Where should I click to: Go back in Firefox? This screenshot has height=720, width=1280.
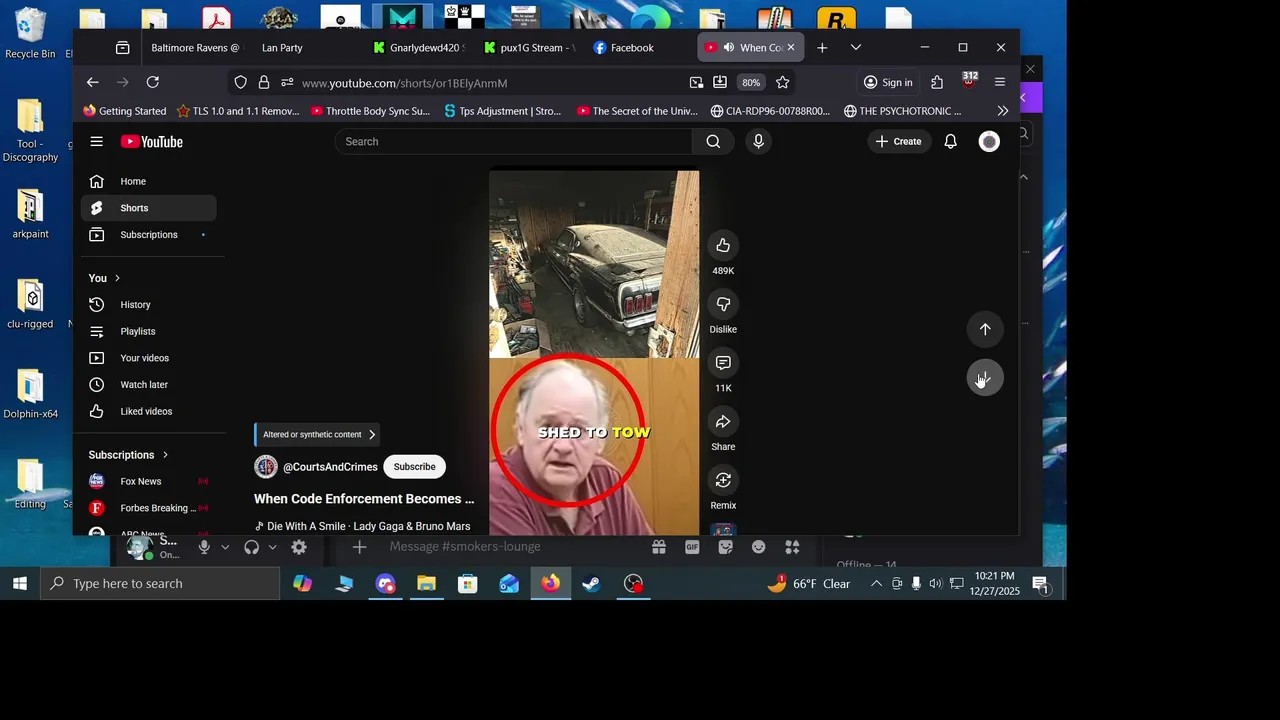92,82
